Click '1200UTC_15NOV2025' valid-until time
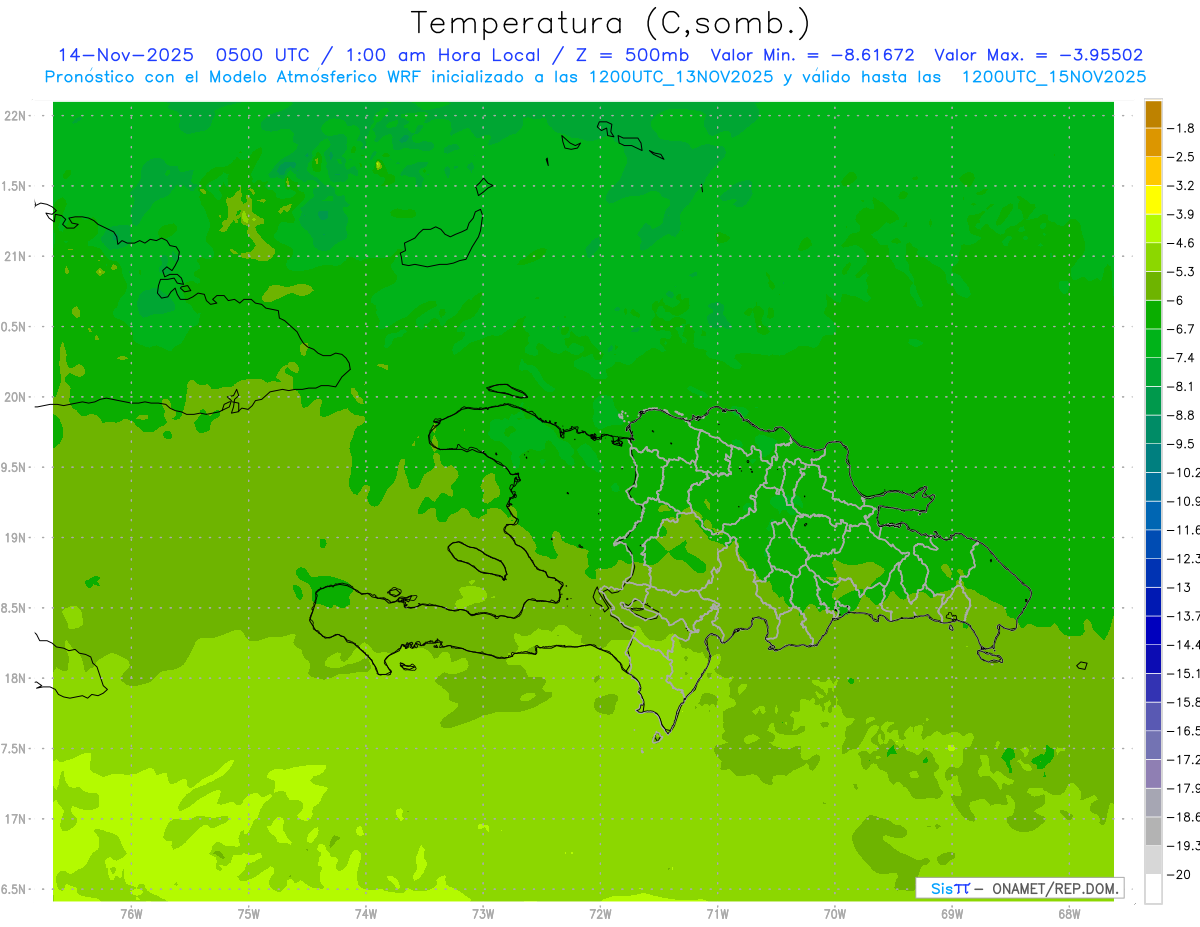This screenshot has width=1200, height=927. (1054, 77)
